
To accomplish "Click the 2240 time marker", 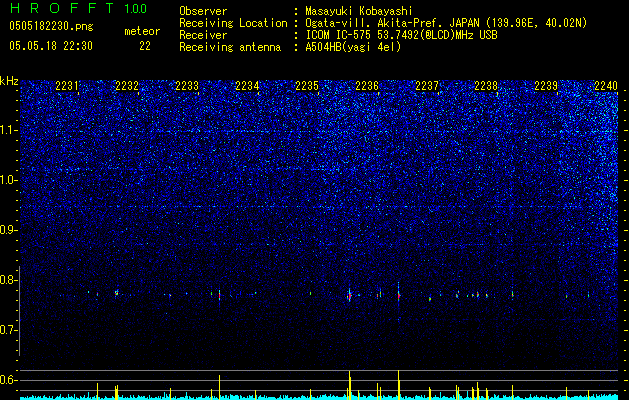I will click(606, 86).
